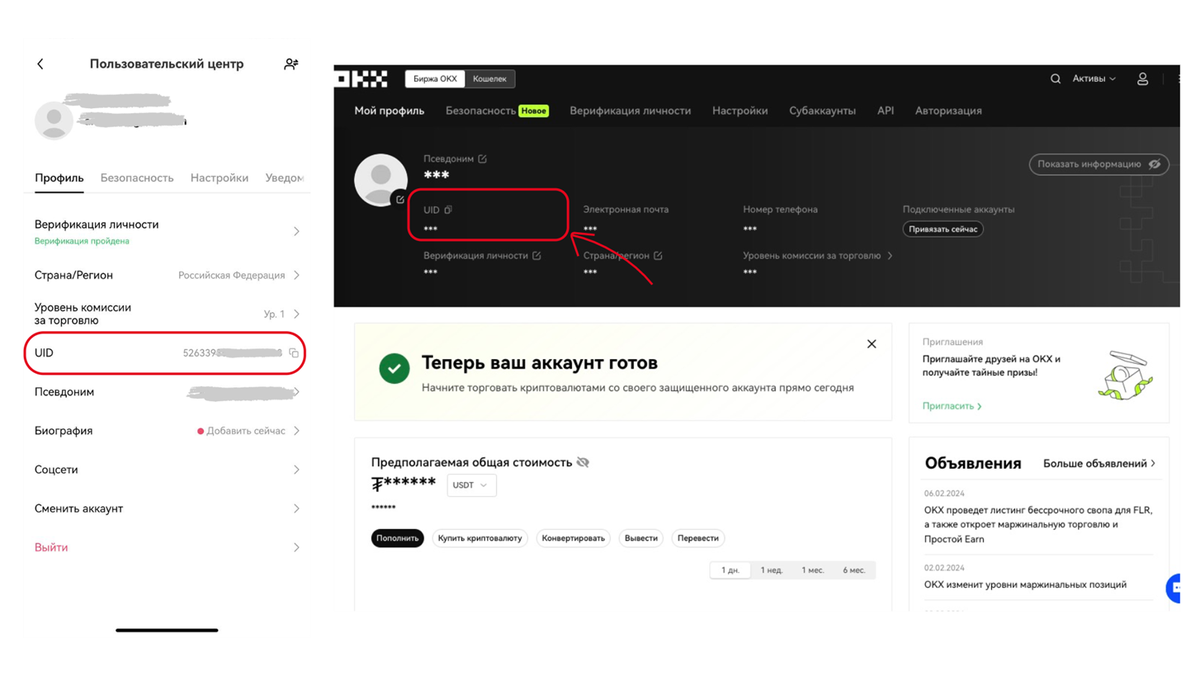Edit the Псевдоним pencil icon

pos(482,159)
